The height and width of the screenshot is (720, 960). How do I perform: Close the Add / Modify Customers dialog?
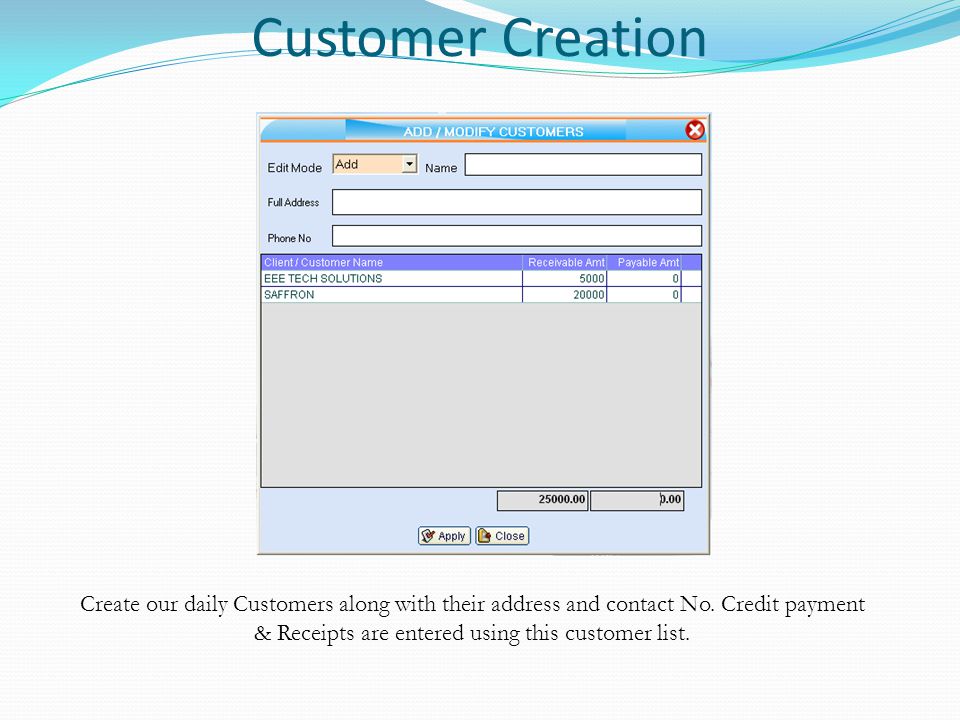click(694, 130)
